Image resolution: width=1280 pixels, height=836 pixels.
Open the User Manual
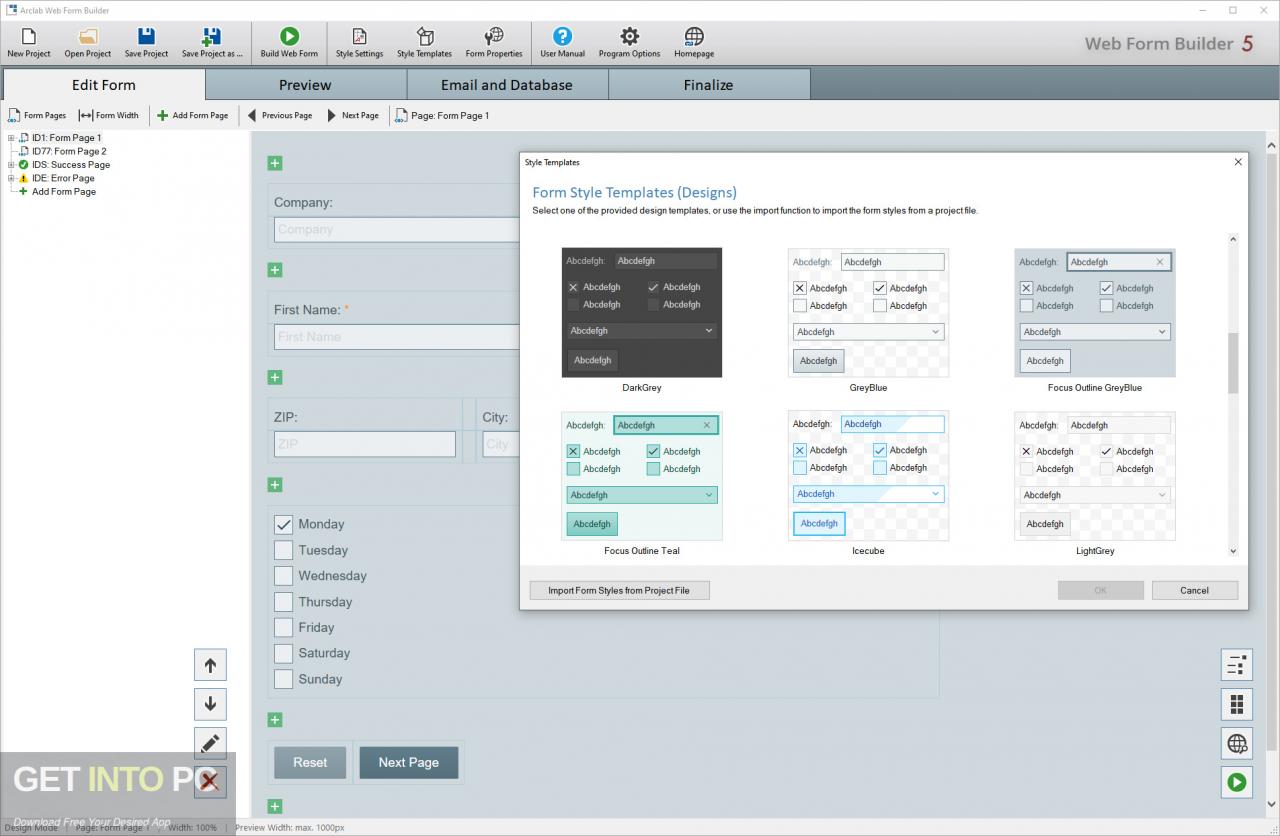(562, 42)
